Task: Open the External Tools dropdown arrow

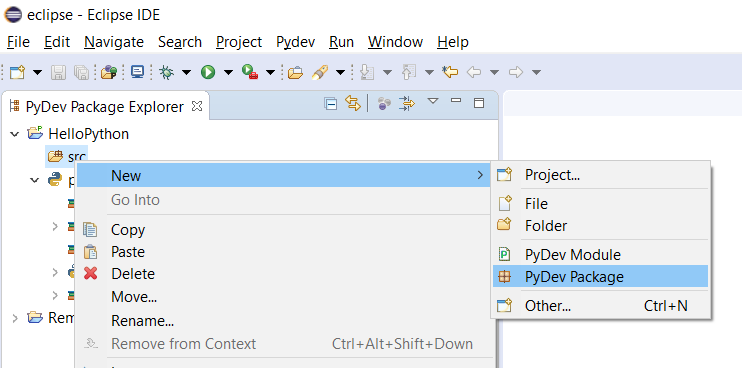Action: [270, 72]
